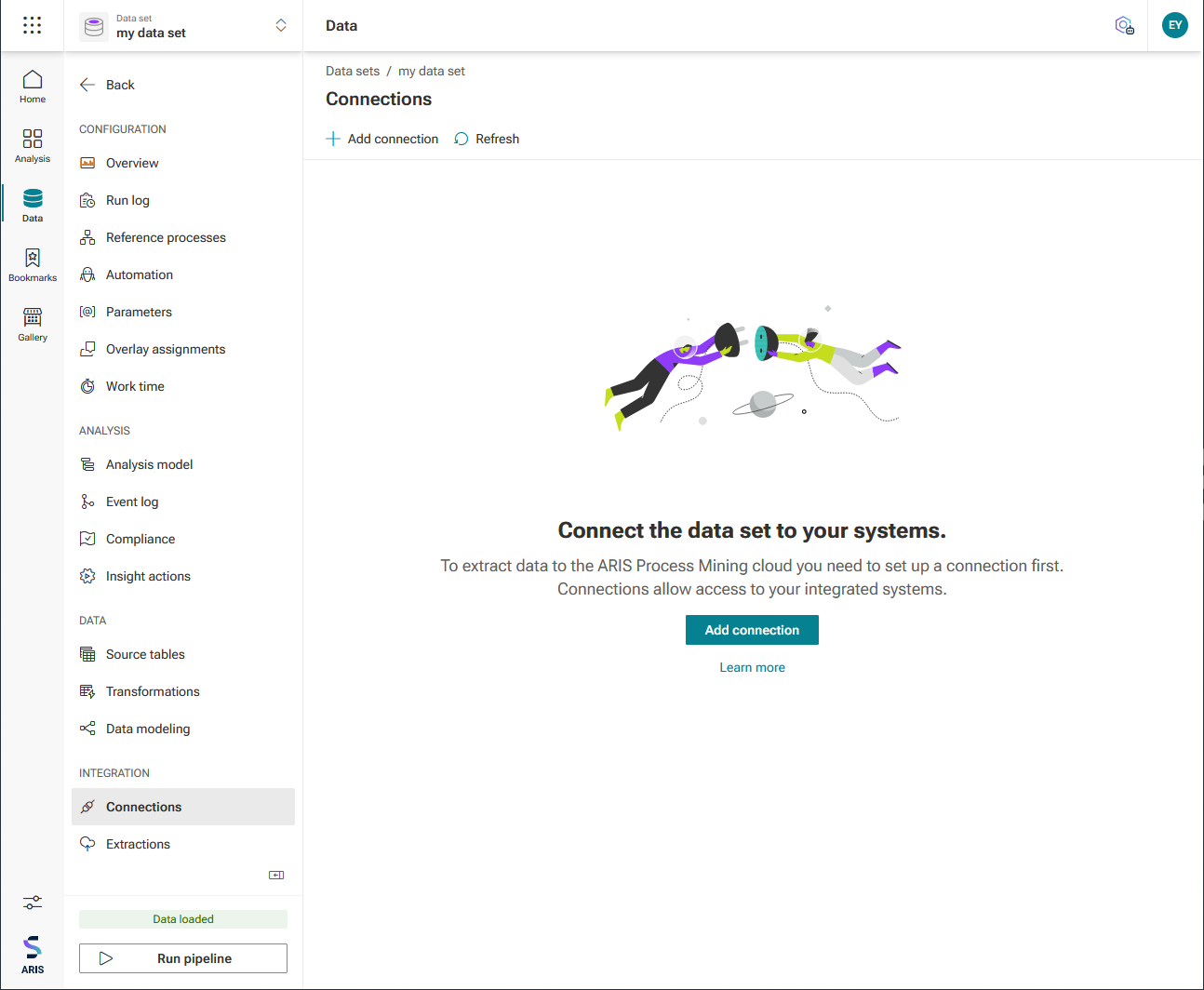Open Transformations page
The image size is (1204, 990).
[183, 691]
